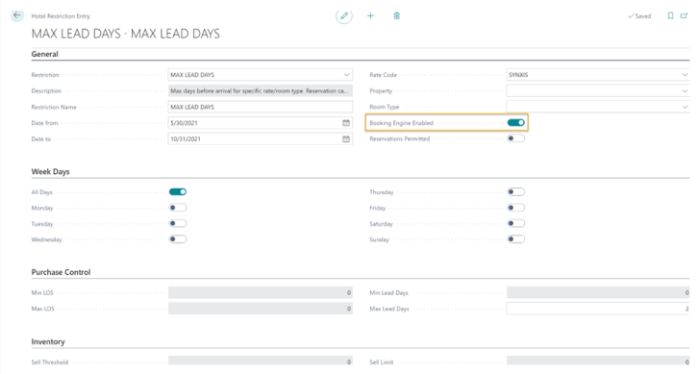Open the Room Type dropdown
This screenshot has height=374, width=700.
(685, 107)
